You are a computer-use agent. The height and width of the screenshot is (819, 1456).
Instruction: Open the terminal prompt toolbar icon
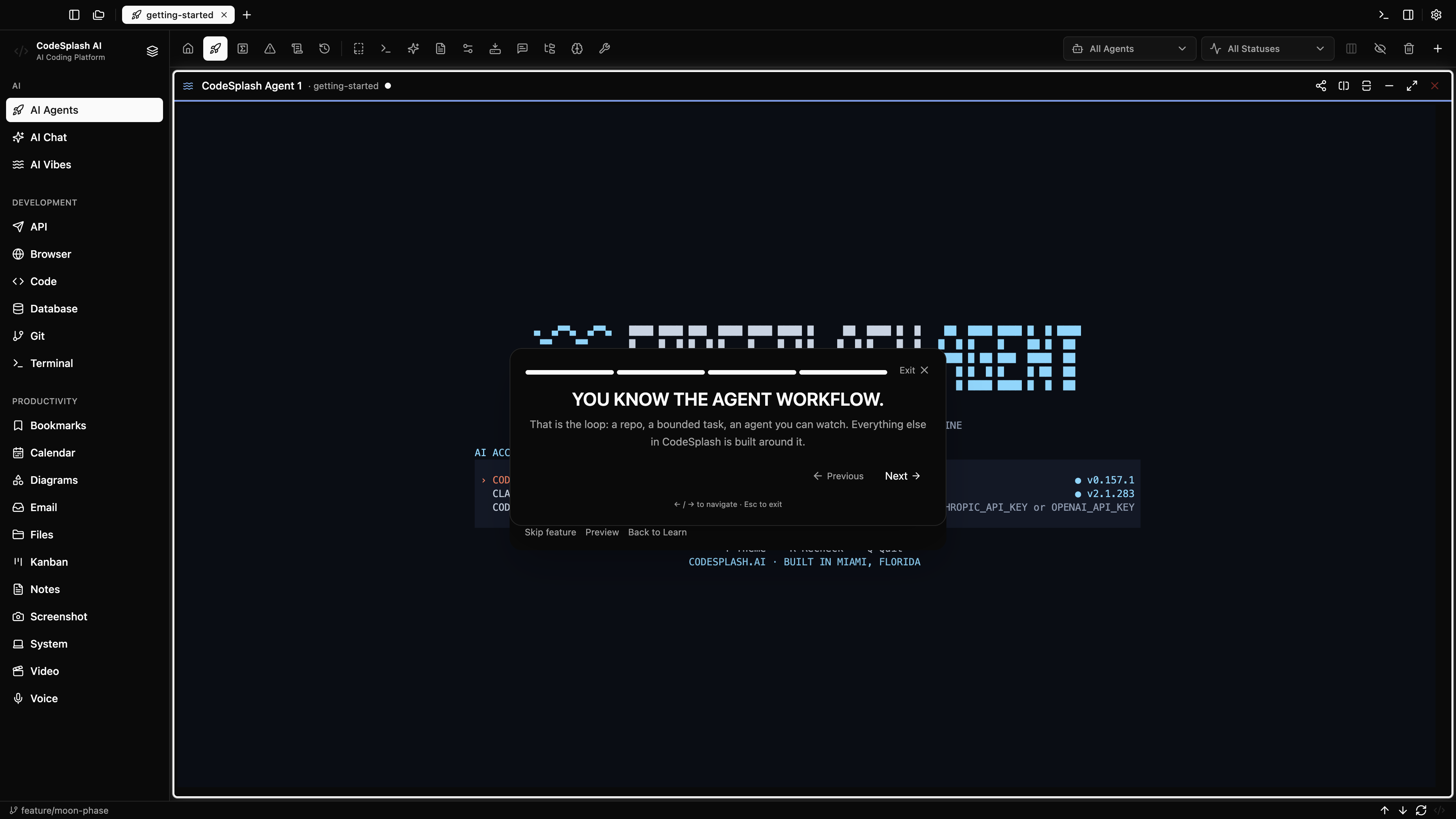386,49
